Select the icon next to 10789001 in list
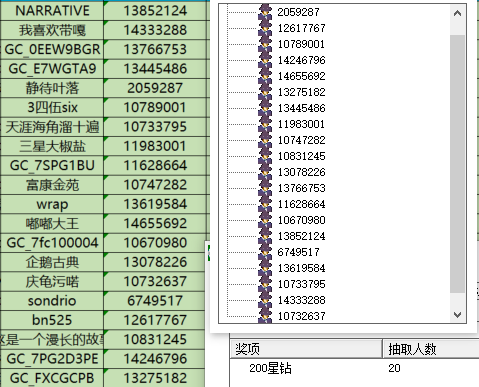Image resolution: width=479 pixels, height=387 pixels. [265, 44]
